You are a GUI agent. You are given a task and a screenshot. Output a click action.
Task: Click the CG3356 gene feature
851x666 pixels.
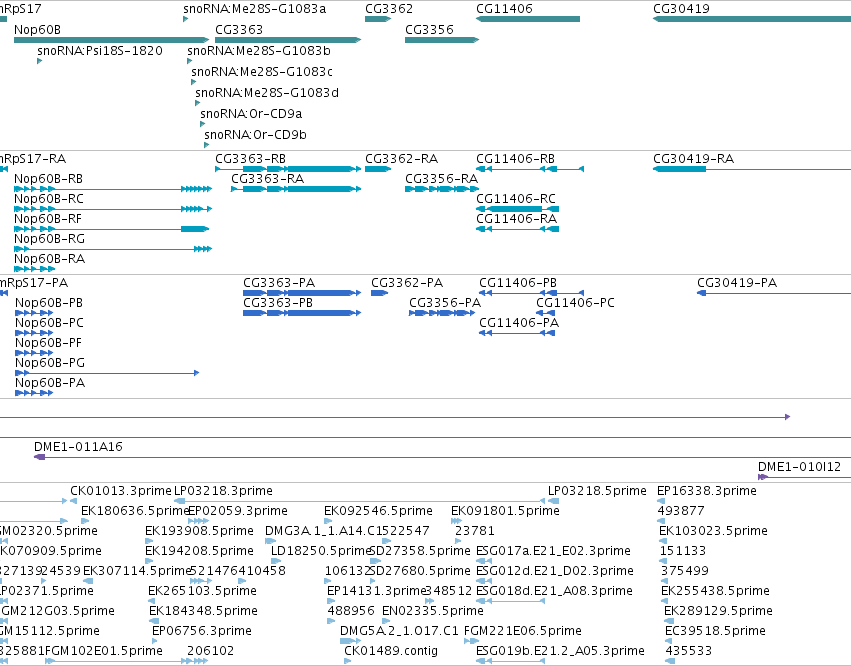coord(442,40)
